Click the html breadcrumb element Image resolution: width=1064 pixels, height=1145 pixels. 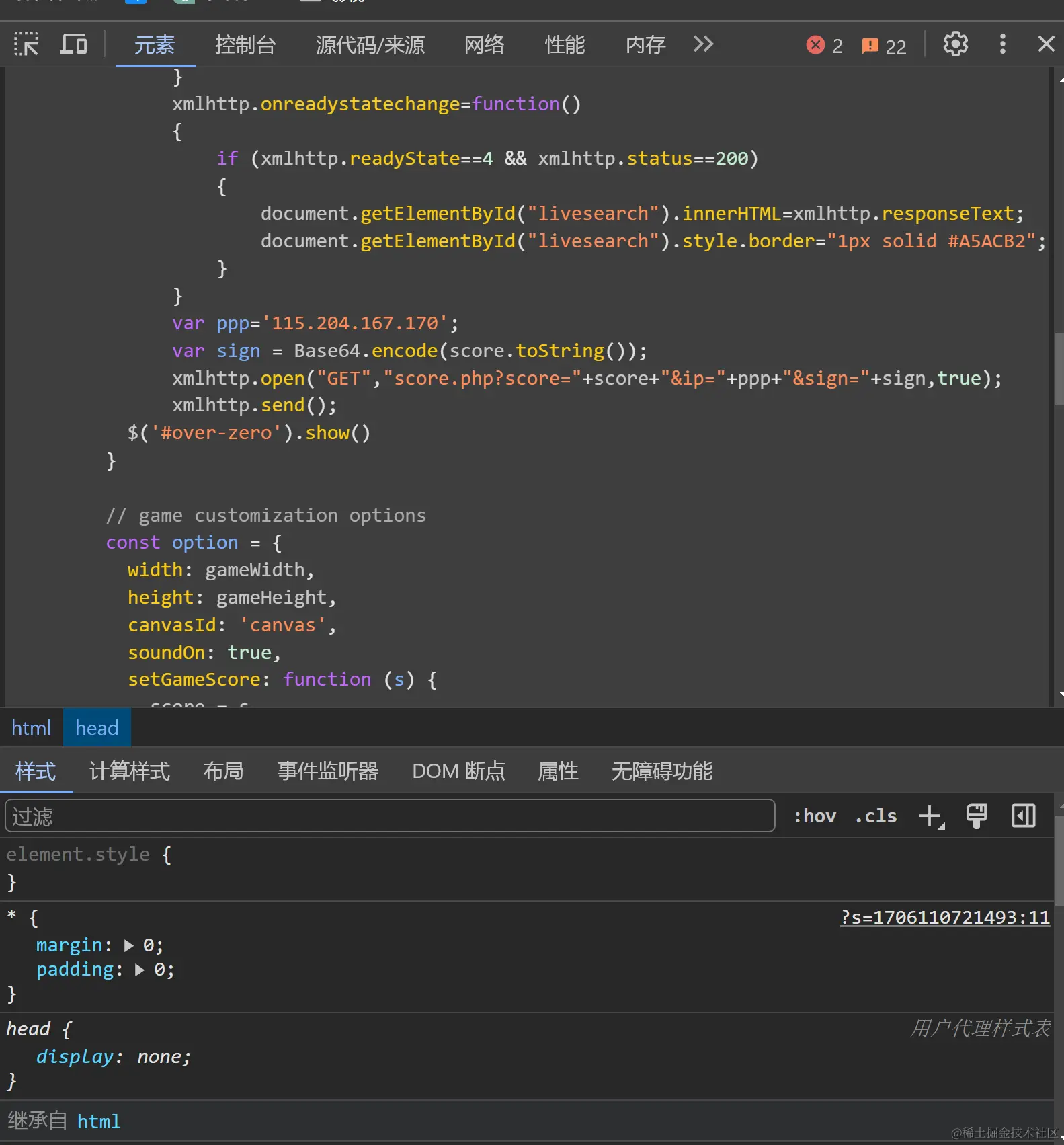tap(32, 728)
